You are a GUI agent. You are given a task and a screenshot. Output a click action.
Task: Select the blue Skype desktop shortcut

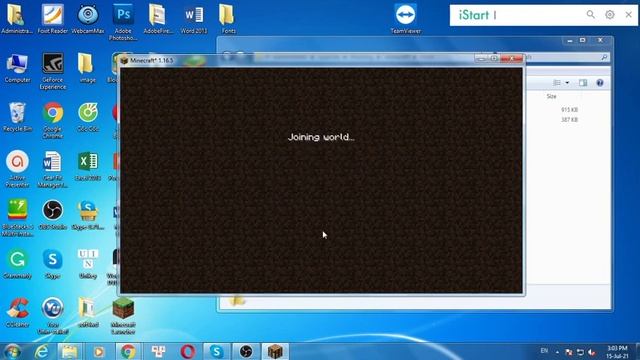click(x=53, y=264)
